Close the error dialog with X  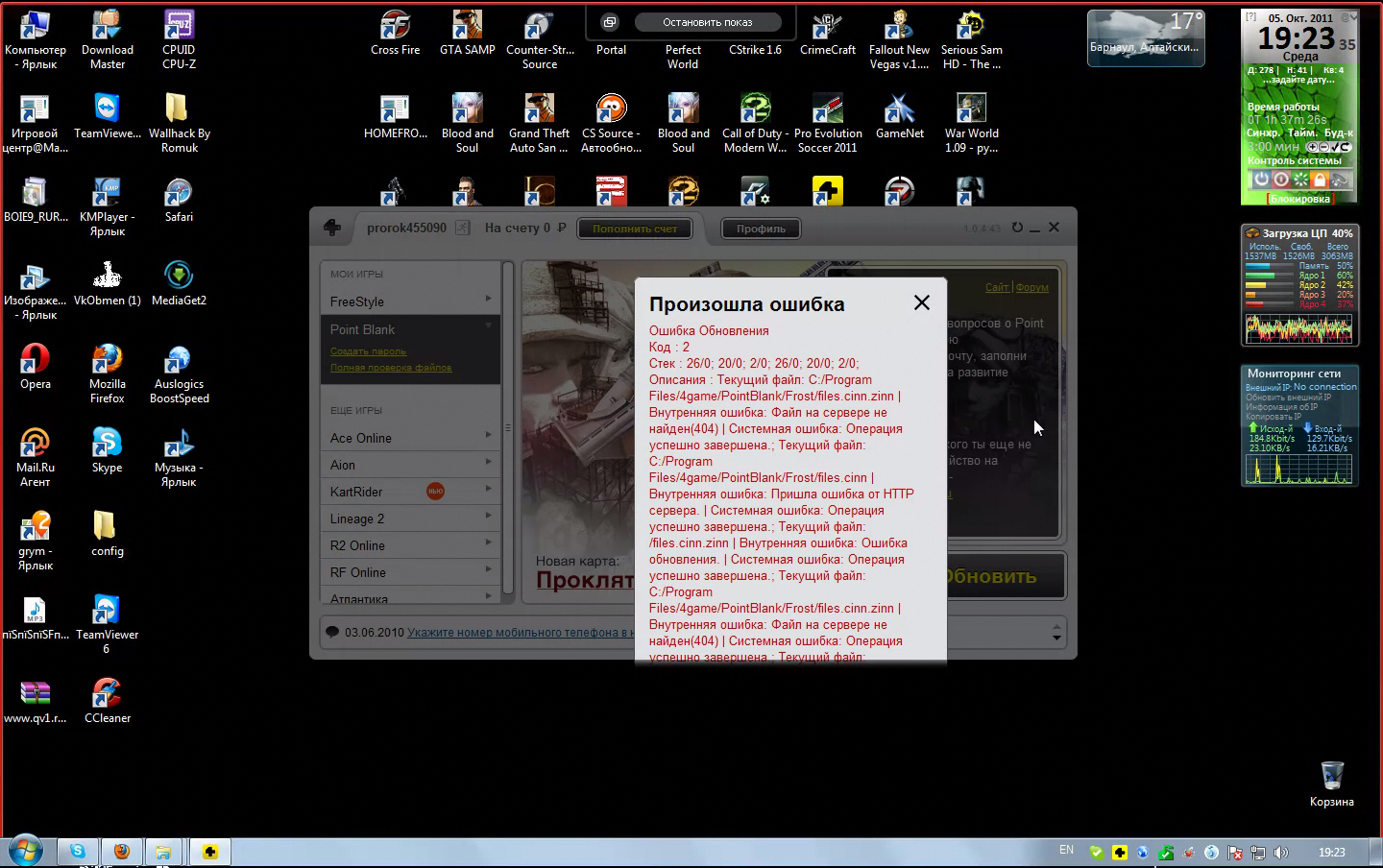coord(921,302)
